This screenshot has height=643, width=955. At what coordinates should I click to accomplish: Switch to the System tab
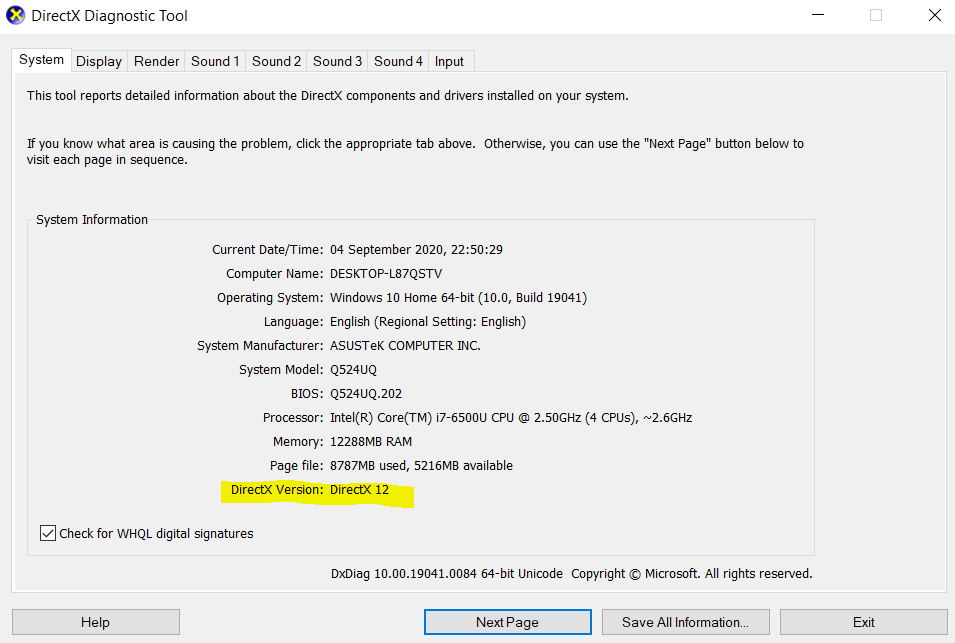click(42, 60)
